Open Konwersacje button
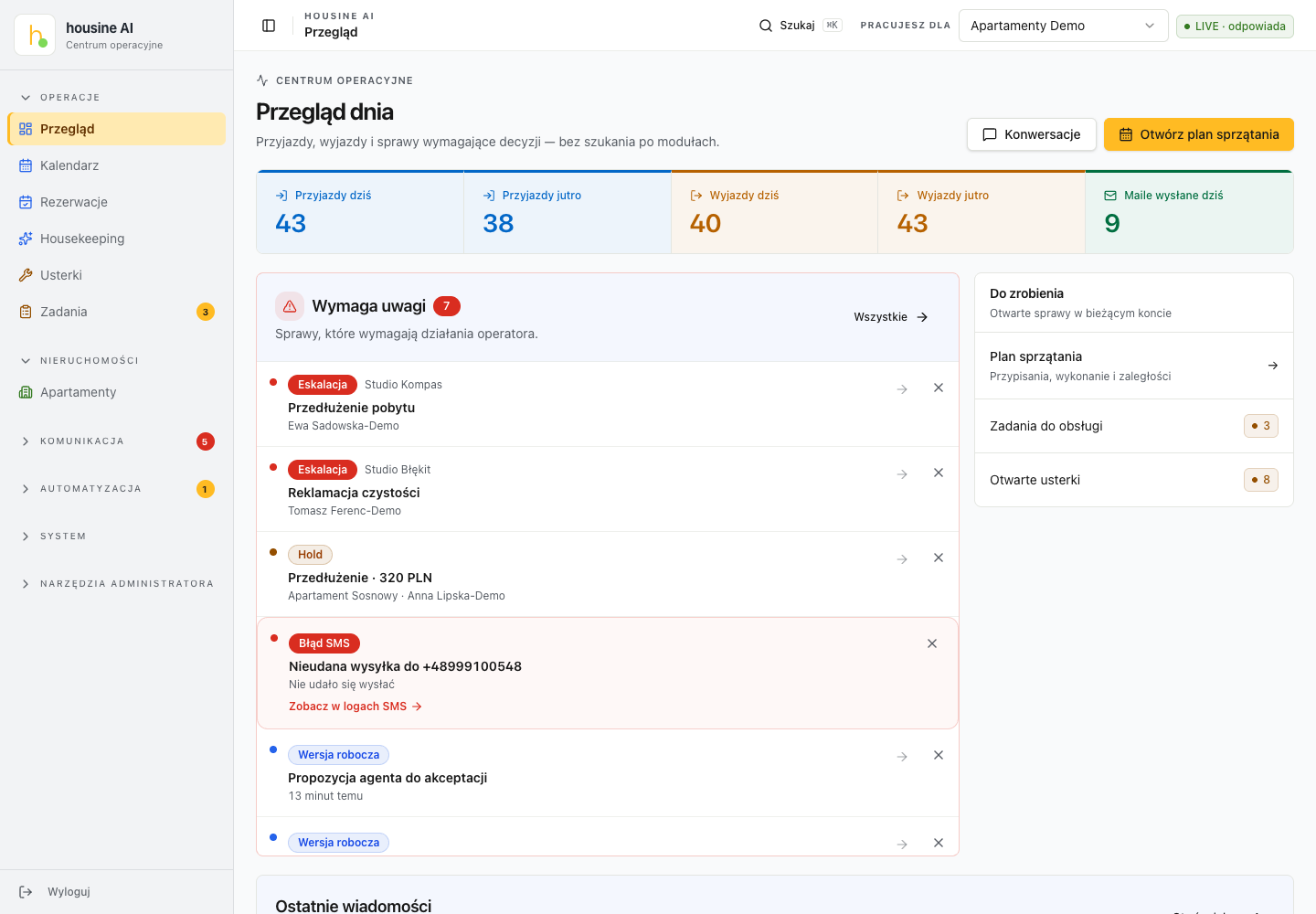The height and width of the screenshot is (914, 1316). pos(1031,134)
